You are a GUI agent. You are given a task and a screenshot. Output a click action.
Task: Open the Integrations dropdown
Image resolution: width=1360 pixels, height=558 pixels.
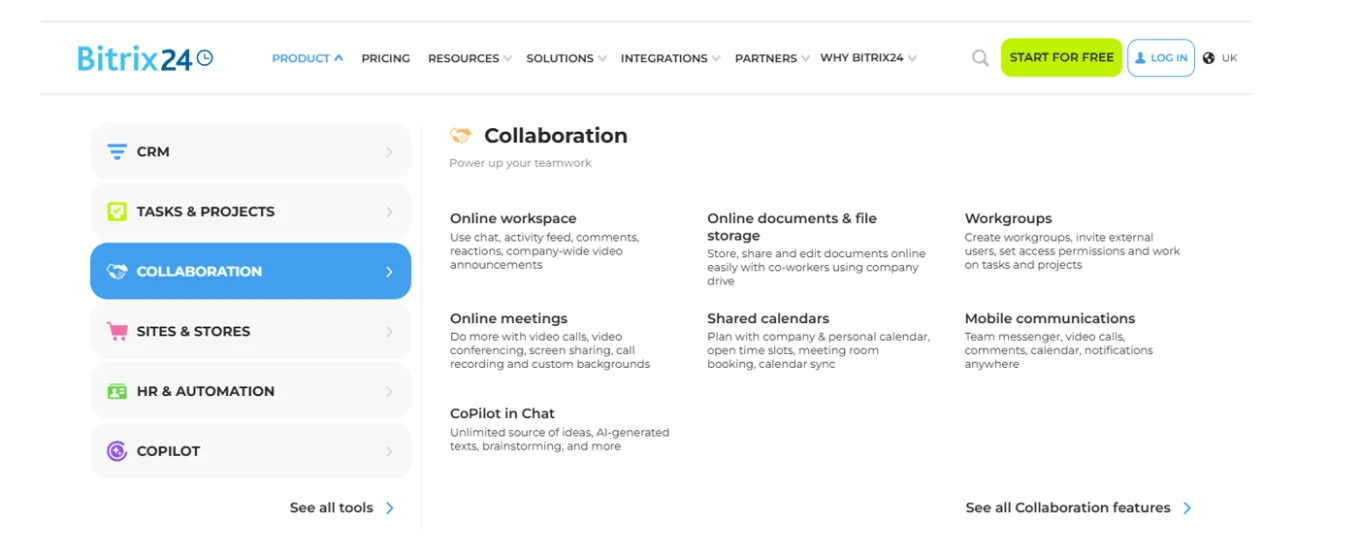tap(670, 58)
